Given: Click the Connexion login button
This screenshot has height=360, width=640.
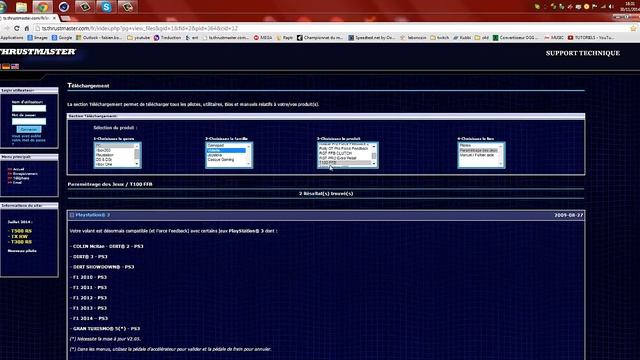Looking at the screenshot, I should click(x=29, y=129).
